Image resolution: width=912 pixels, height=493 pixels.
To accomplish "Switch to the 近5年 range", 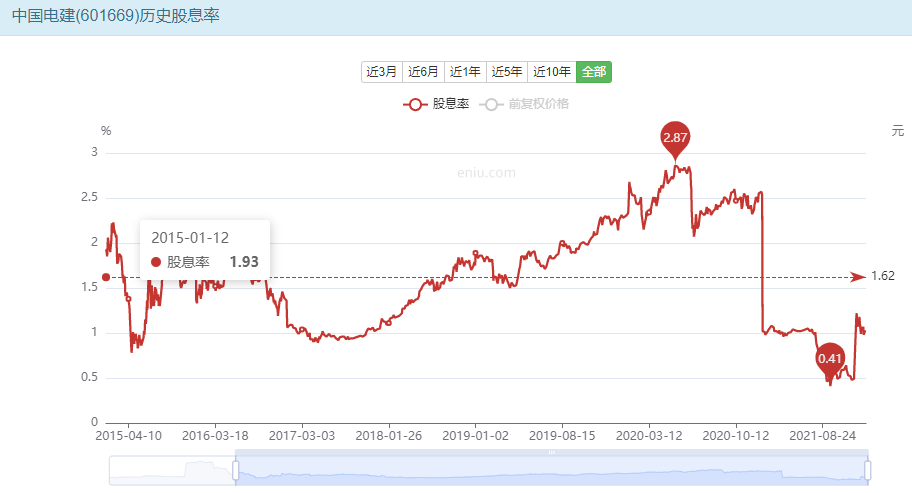I will 507,72.
